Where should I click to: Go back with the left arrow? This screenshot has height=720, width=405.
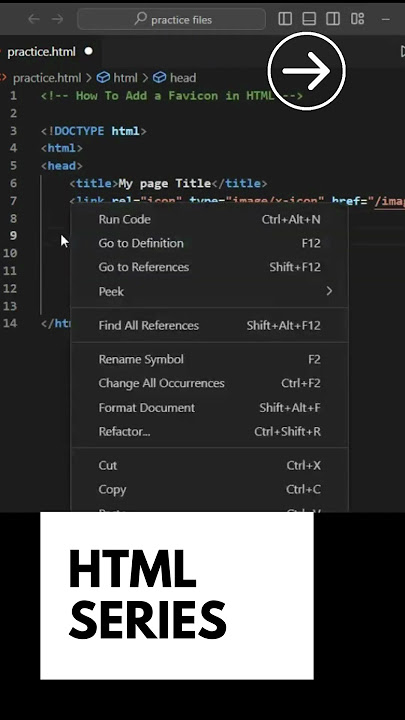34,19
